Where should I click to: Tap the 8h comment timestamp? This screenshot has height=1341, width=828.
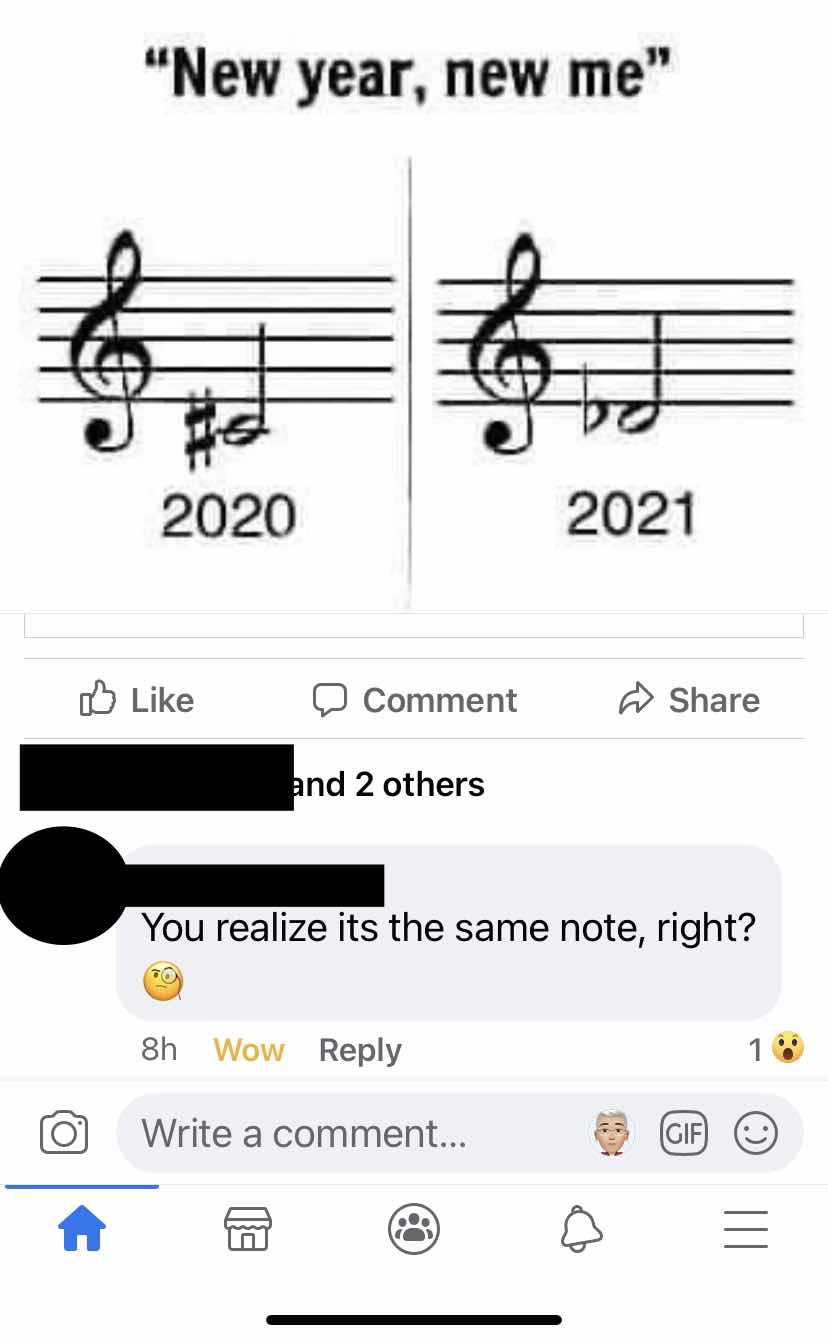pyautogui.click(x=159, y=1049)
